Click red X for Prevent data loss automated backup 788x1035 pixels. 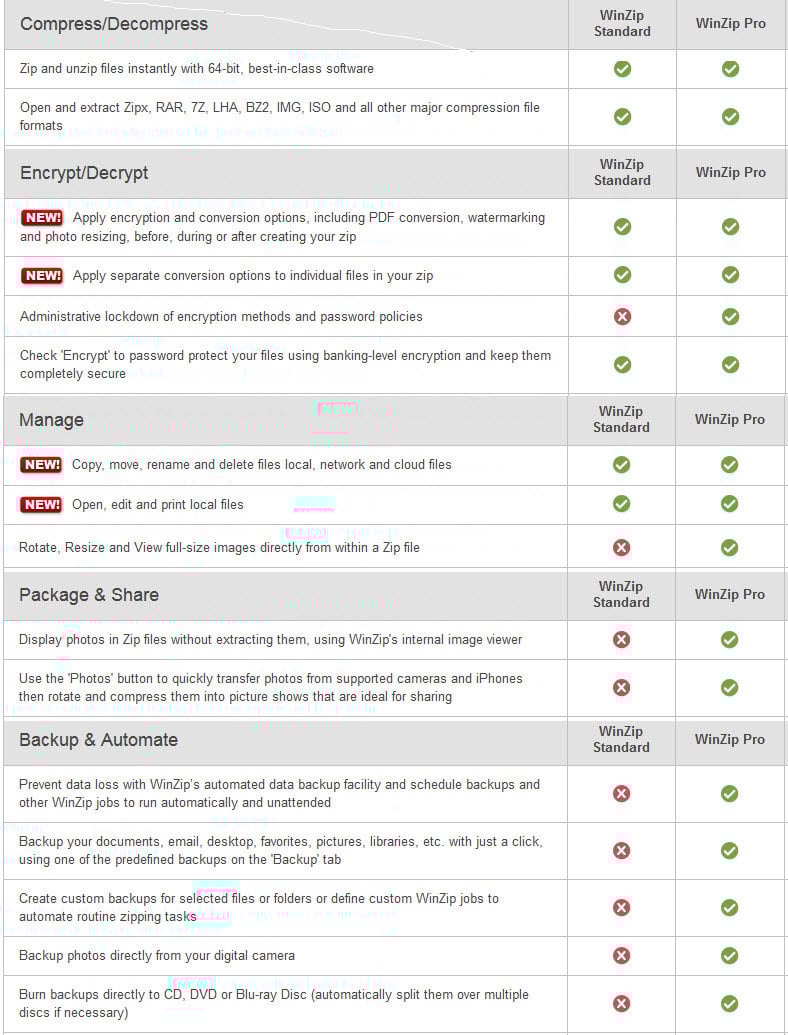pyautogui.click(x=621, y=793)
